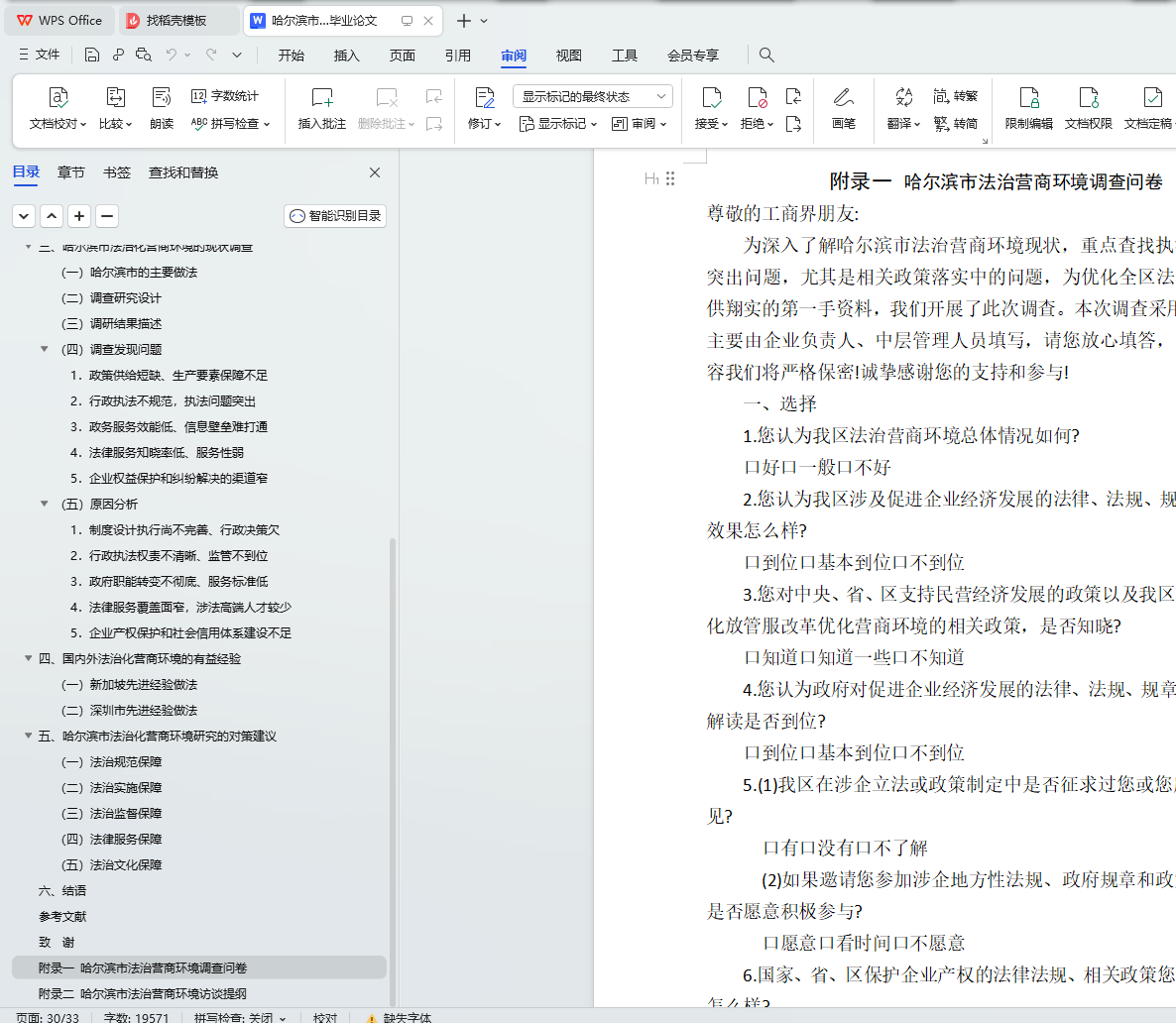1176x1023 pixels.
Task: Switch to the 引用 ribbon tab
Action: point(457,56)
